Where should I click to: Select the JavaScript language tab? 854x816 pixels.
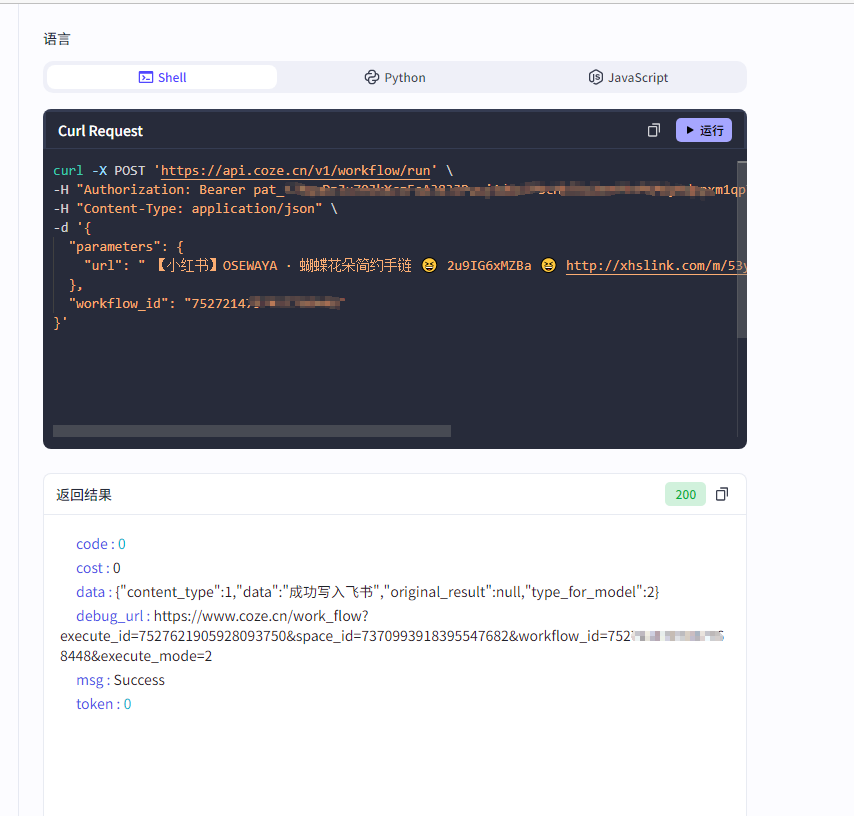(628, 77)
